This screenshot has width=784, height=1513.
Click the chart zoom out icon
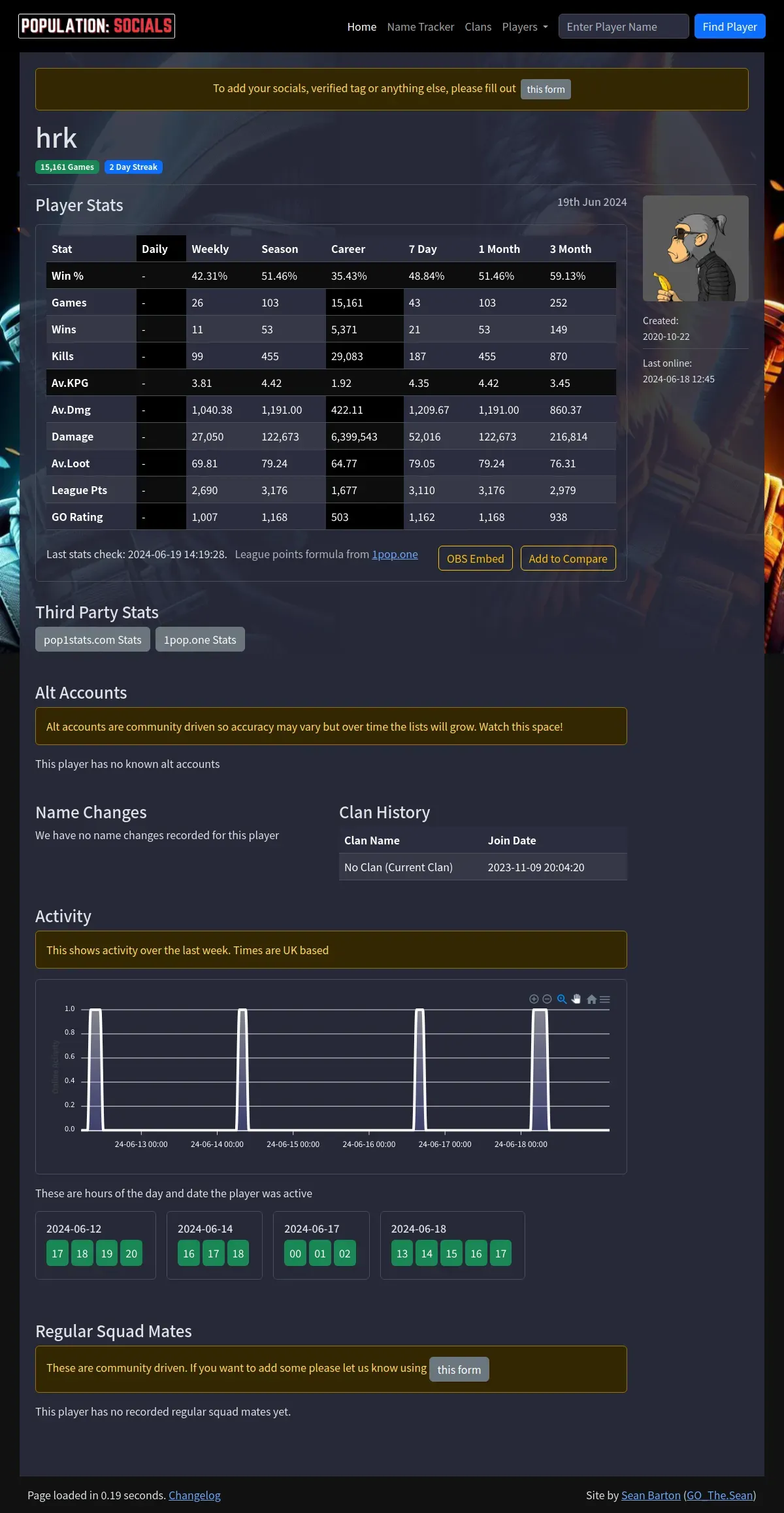[x=547, y=999]
